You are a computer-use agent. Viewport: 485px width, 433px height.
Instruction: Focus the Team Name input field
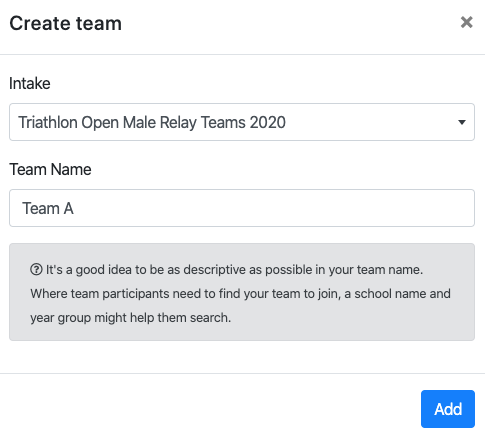pos(242,208)
